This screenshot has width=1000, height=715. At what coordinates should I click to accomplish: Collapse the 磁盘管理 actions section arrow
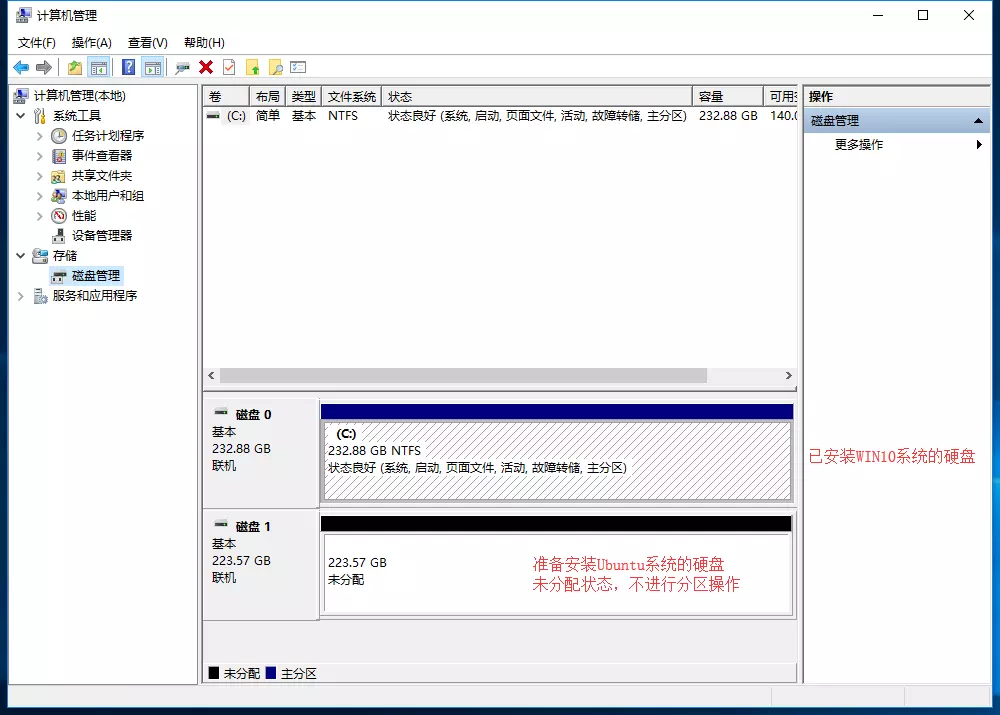pyautogui.click(x=978, y=121)
